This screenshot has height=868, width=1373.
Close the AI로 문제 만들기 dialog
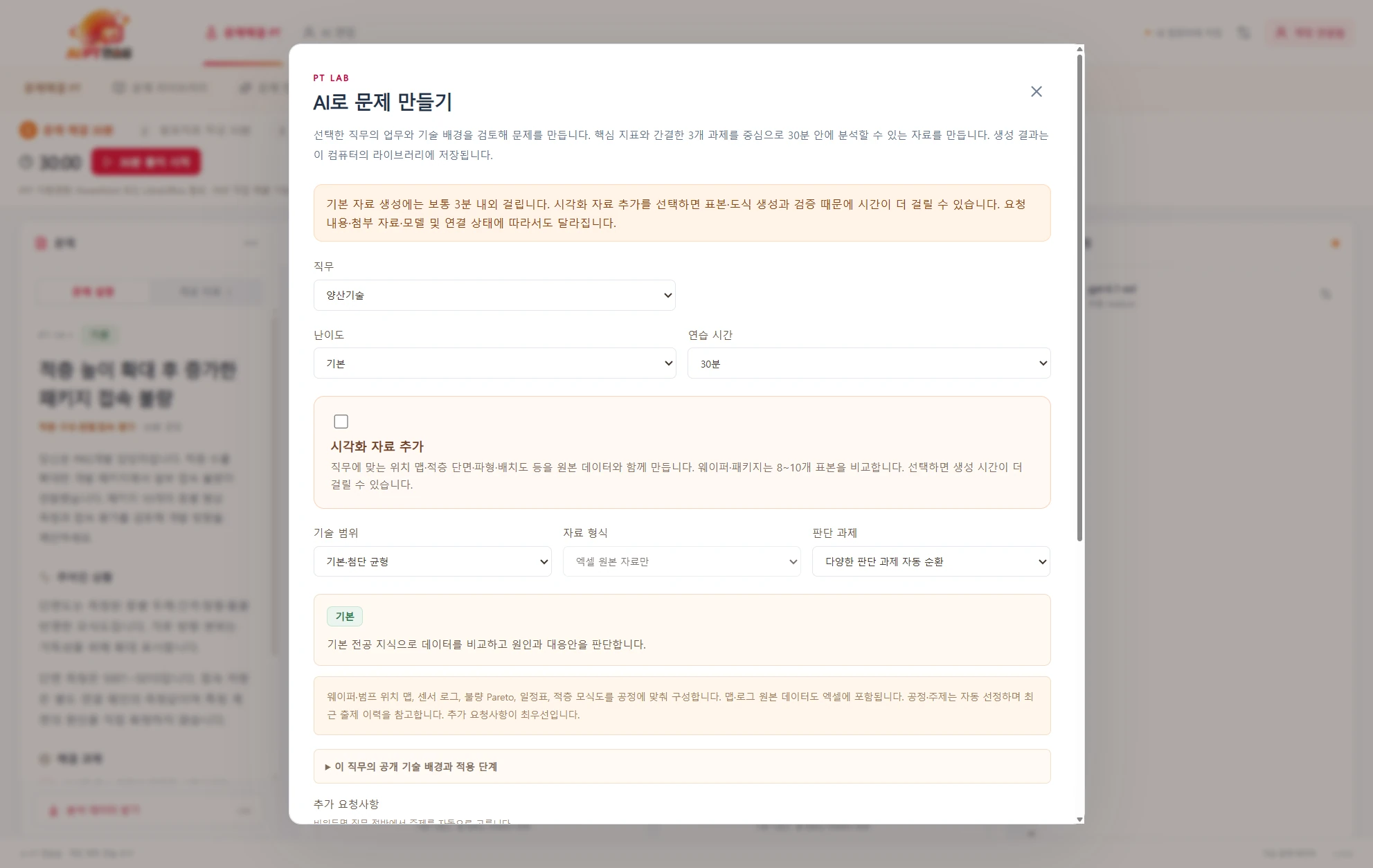pyautogui.click(x=1036, y=91)
